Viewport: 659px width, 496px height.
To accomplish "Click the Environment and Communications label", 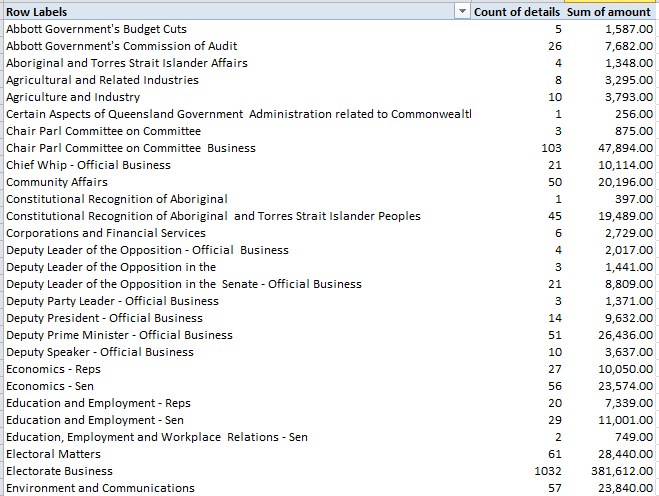I will click(x=100, y=488).
